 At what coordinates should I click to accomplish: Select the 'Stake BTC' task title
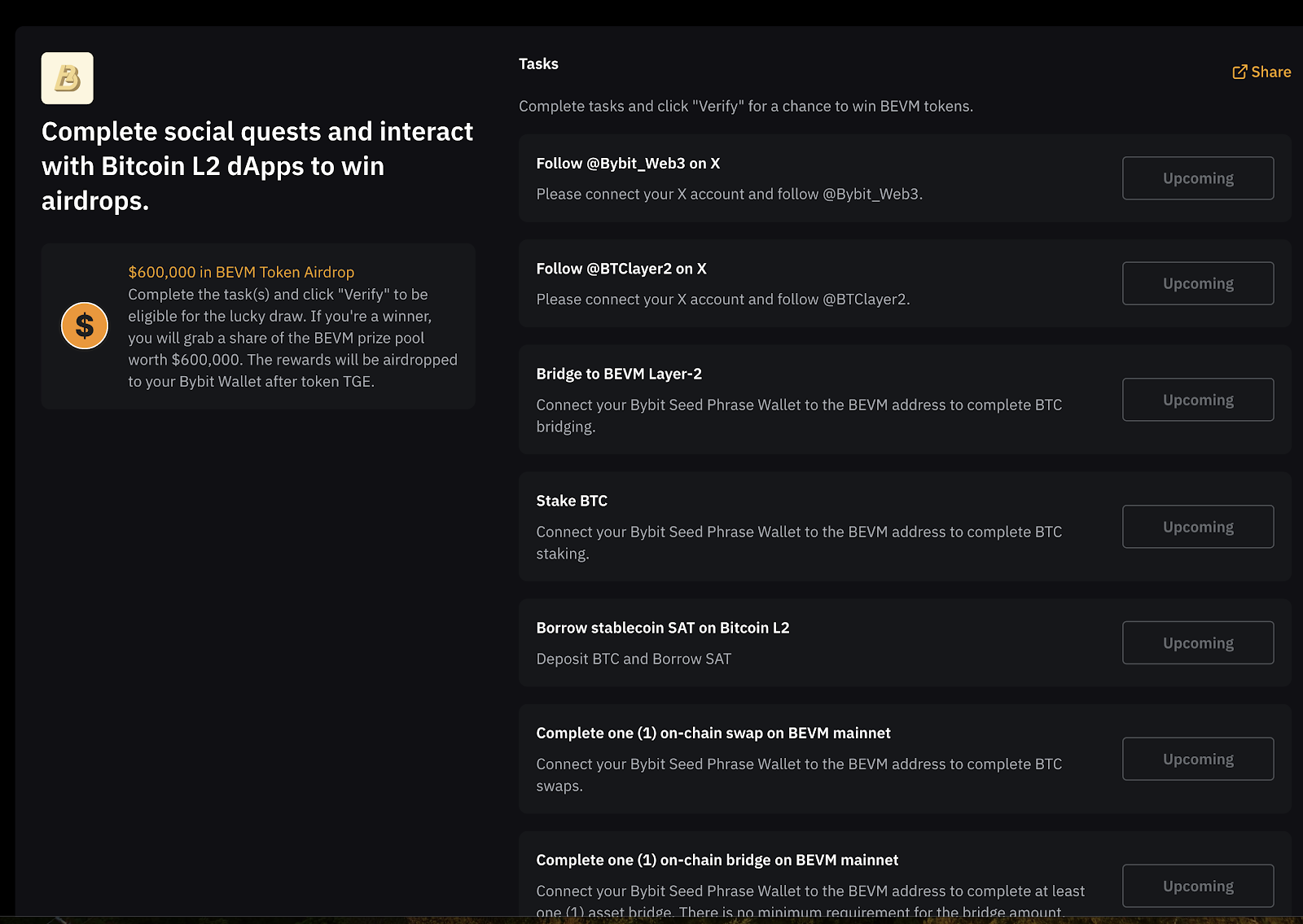(572, 501)
